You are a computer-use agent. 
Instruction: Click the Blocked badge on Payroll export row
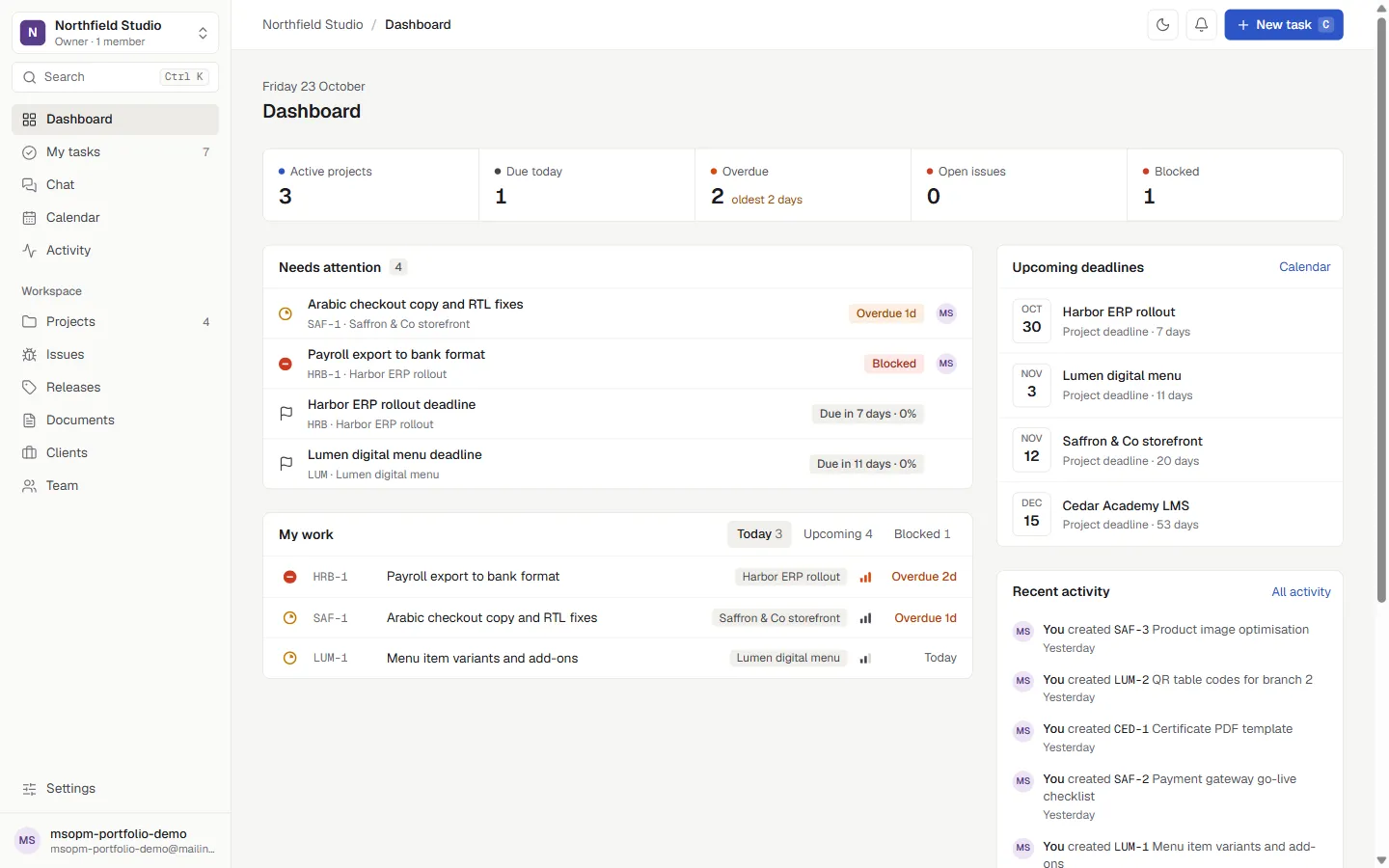click(893, 364)
